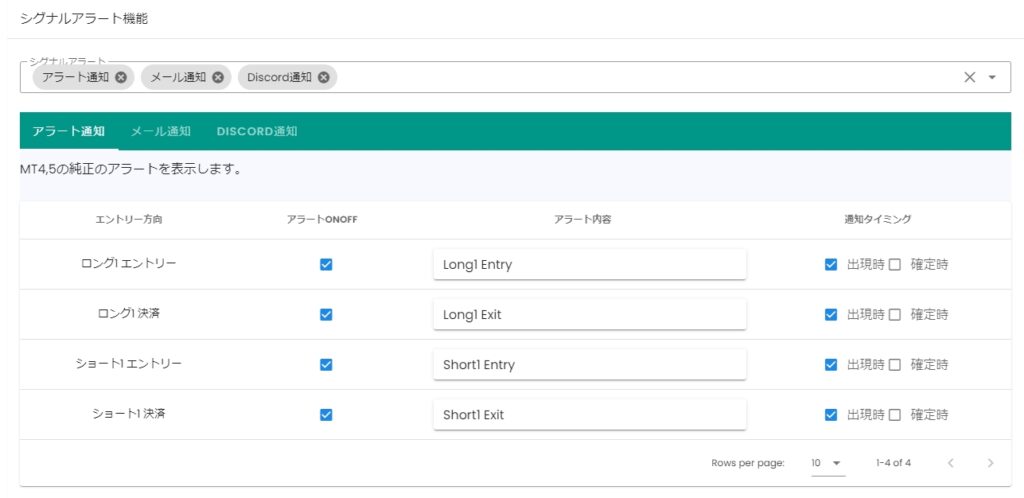
Task: Click the ショート1 エントリー row label
Action: [129, 364]
